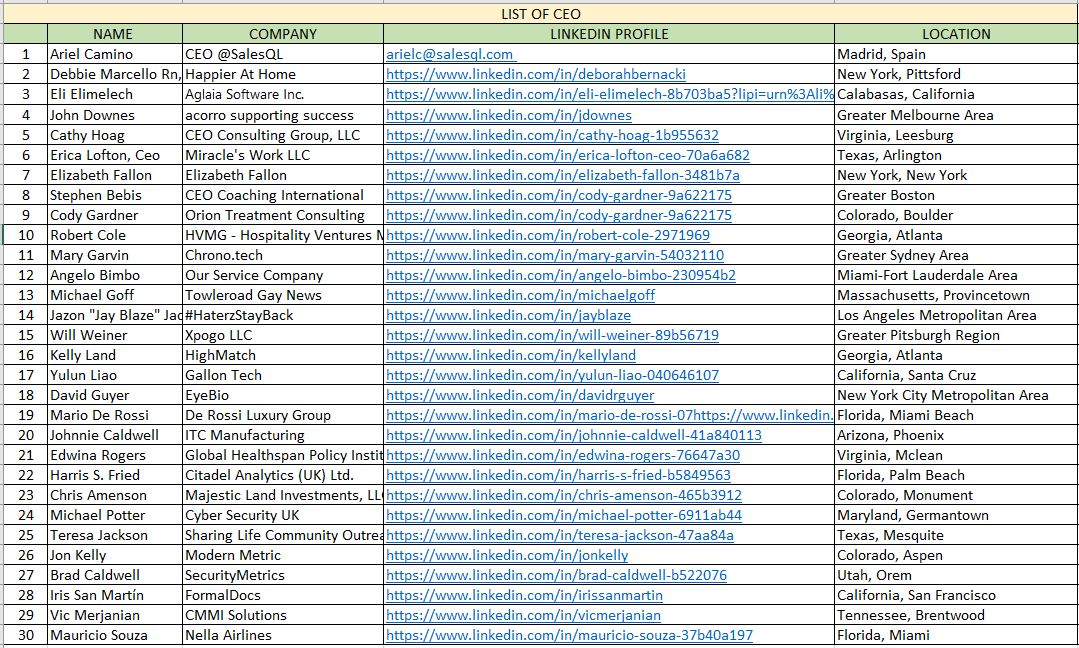
Task: Open the mary-garvin-54032110 LinkedIn link
Action: (555, 255)
